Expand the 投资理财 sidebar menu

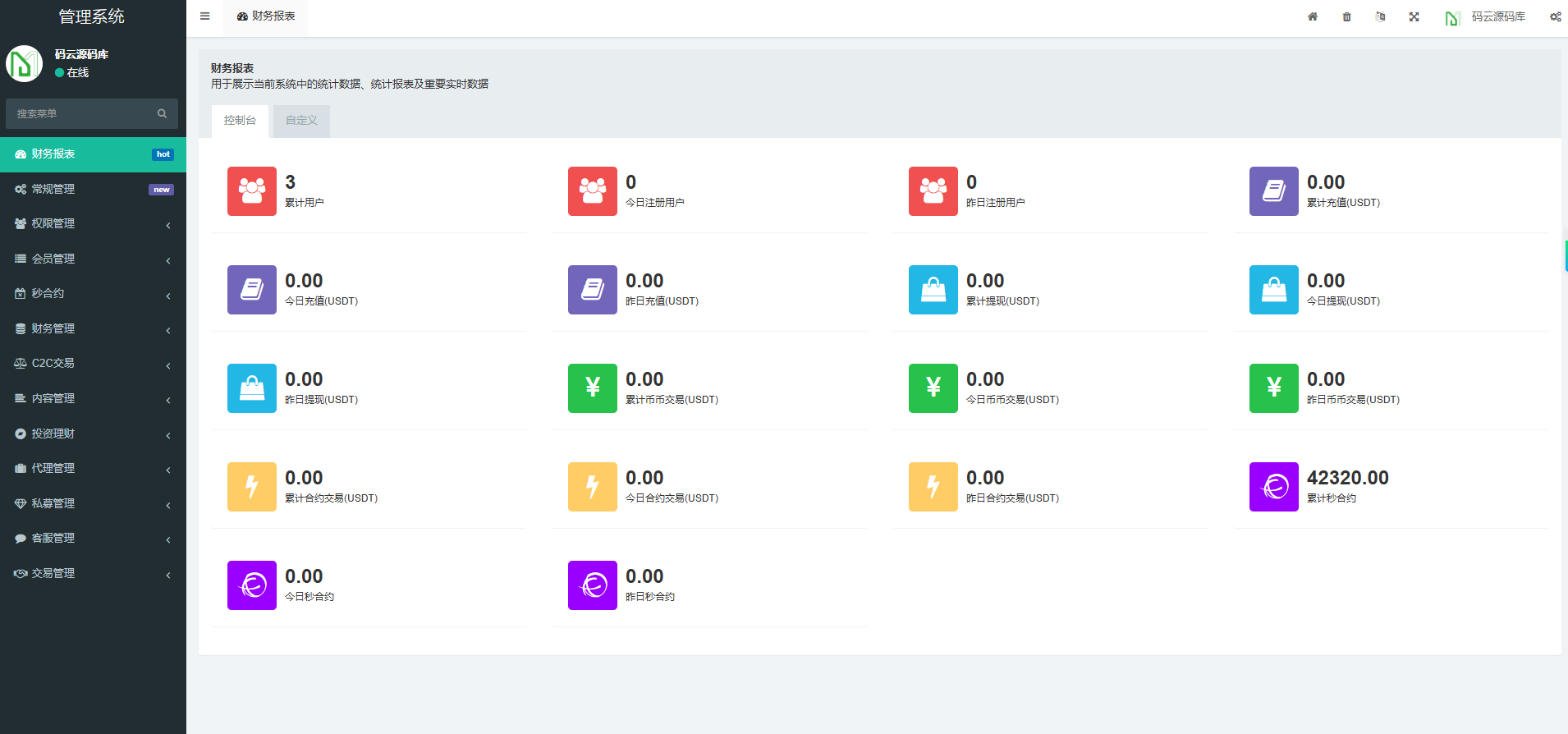[x=93, y=434]
